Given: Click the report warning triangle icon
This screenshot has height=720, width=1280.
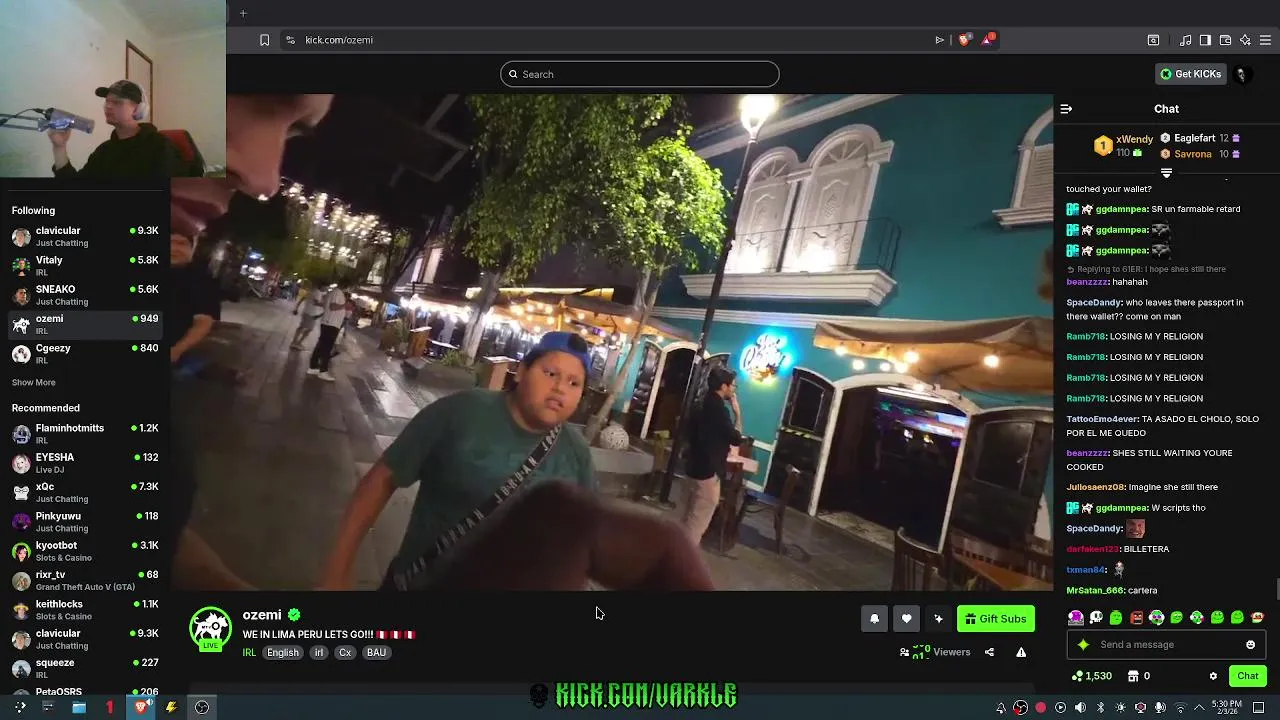Looking at the screenshot, I should point(1021,652).
